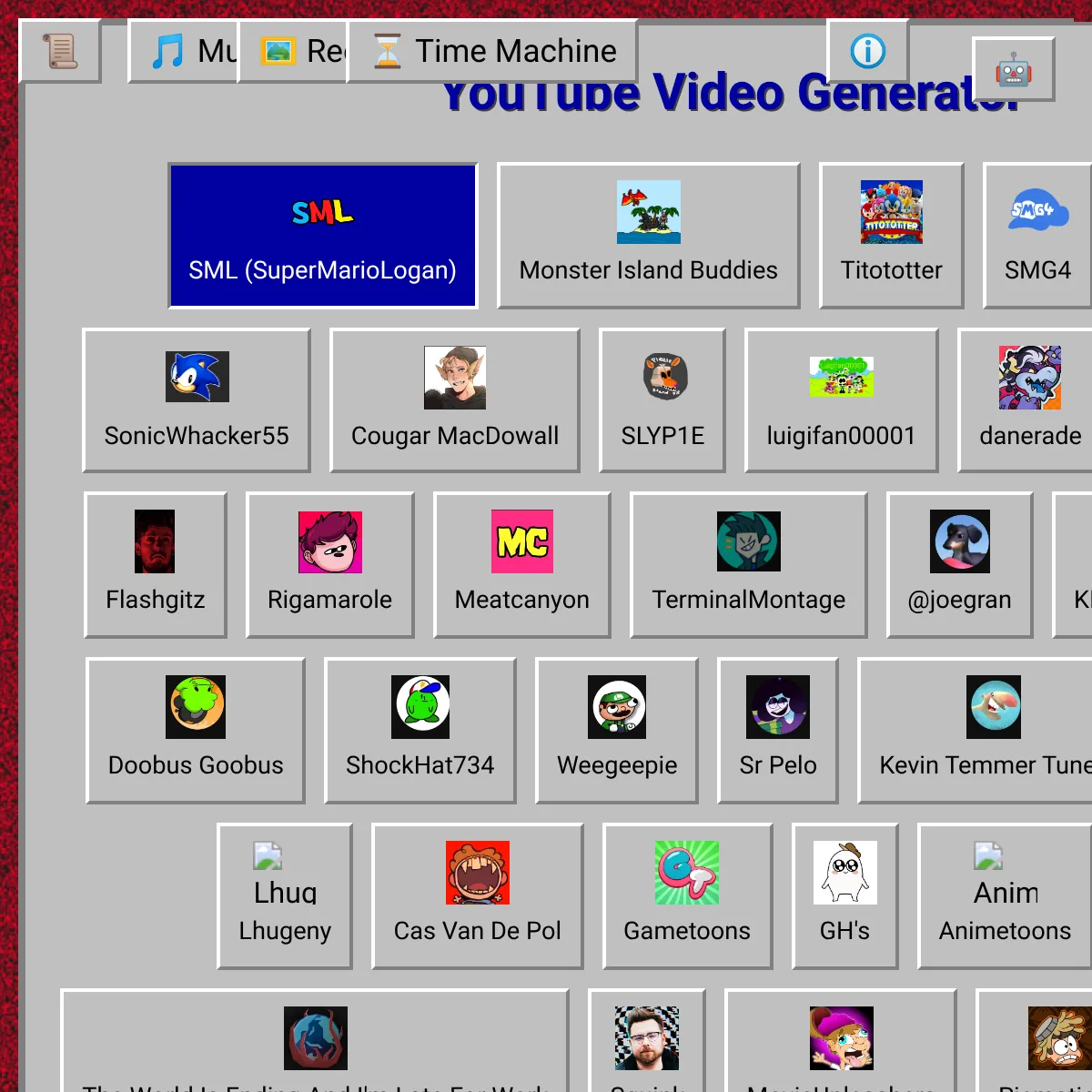Select the Titototter channel card
1092x1092 pixels.
892,236
